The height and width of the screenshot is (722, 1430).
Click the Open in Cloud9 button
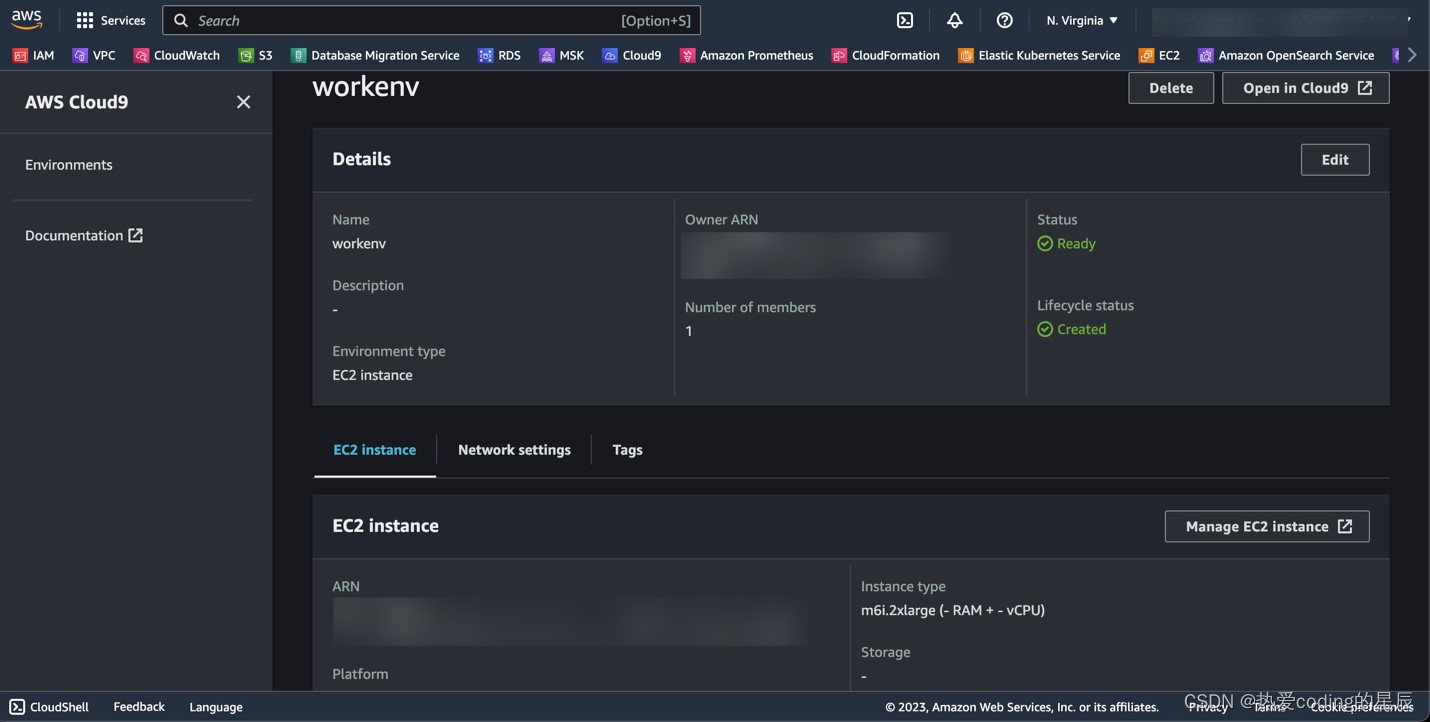1306,88
